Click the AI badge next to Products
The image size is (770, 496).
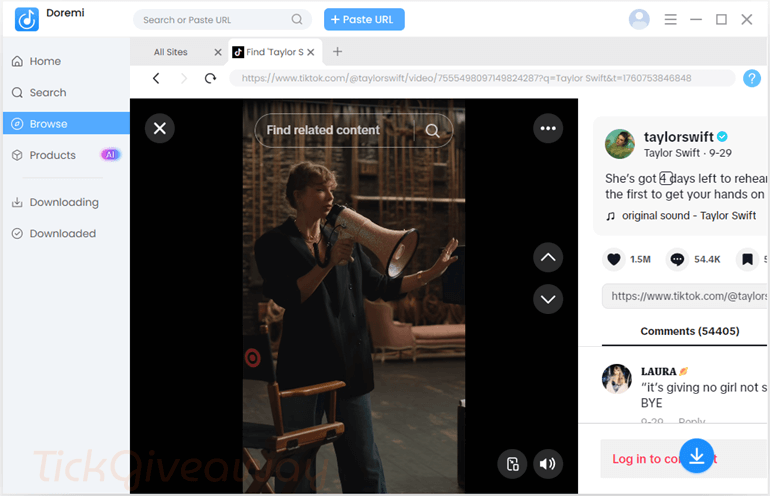coord(110,155)
